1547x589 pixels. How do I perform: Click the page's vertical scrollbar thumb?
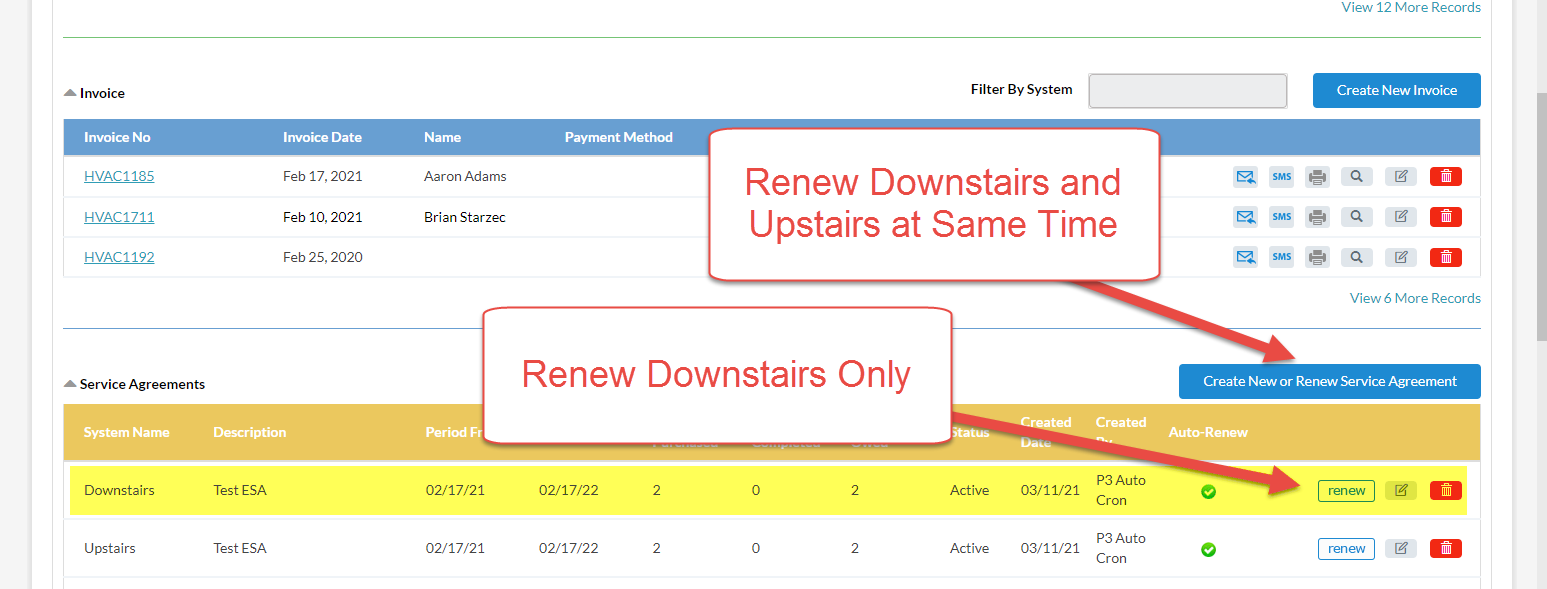coord(1540,210)
